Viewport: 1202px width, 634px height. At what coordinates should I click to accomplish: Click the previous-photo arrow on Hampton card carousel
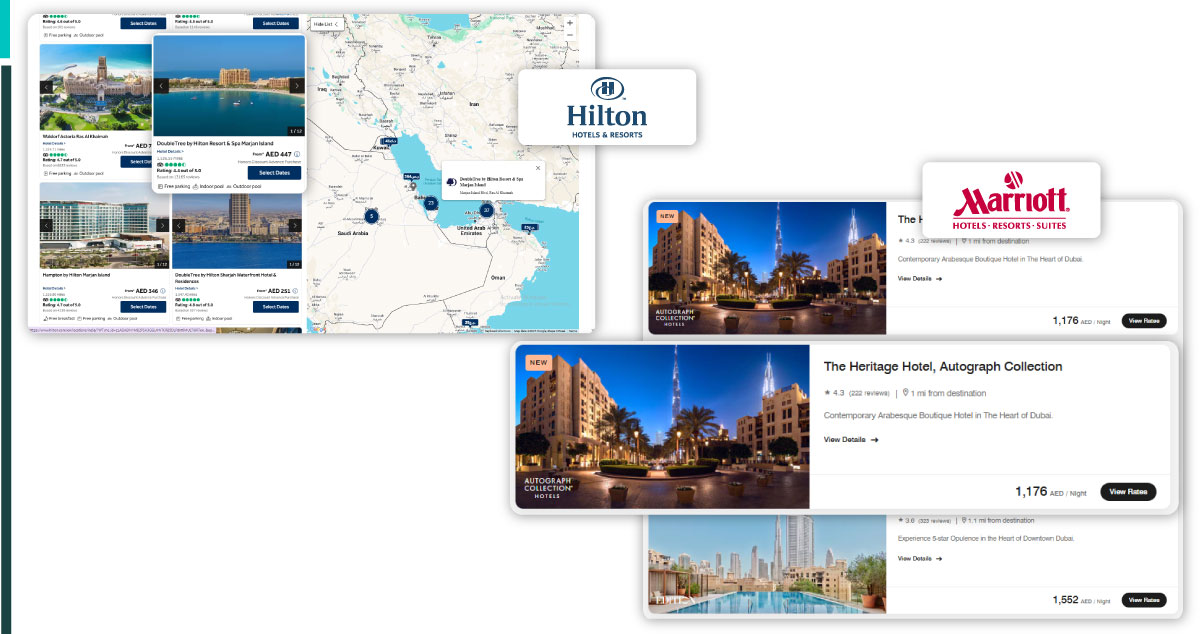coord(46,225)
